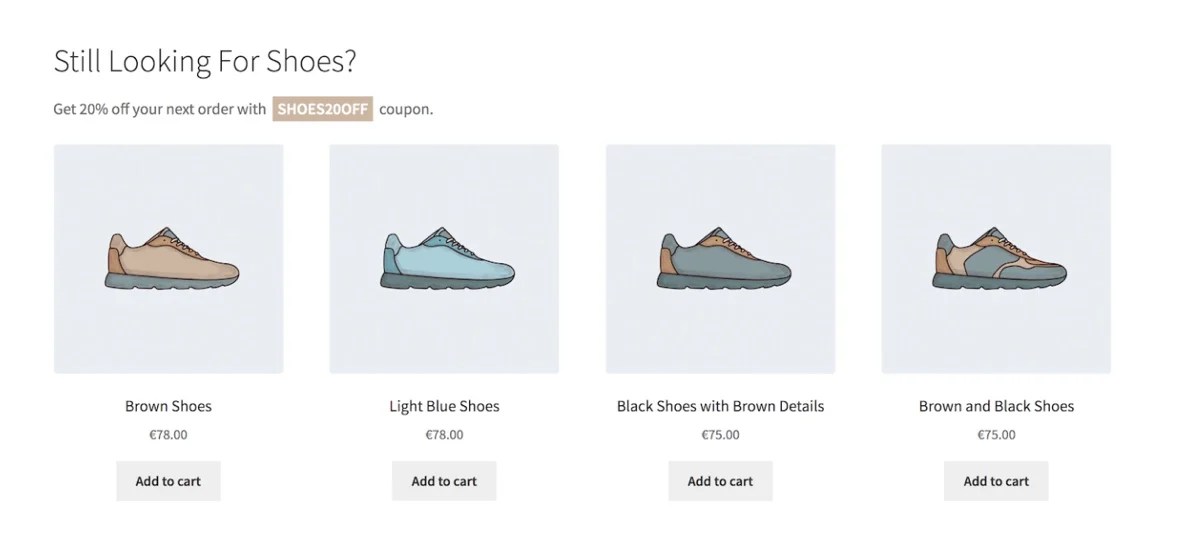This screenshot has height=550, width=1200.
Task: Add Brown Shoes to cart
Action: (168, 481)
